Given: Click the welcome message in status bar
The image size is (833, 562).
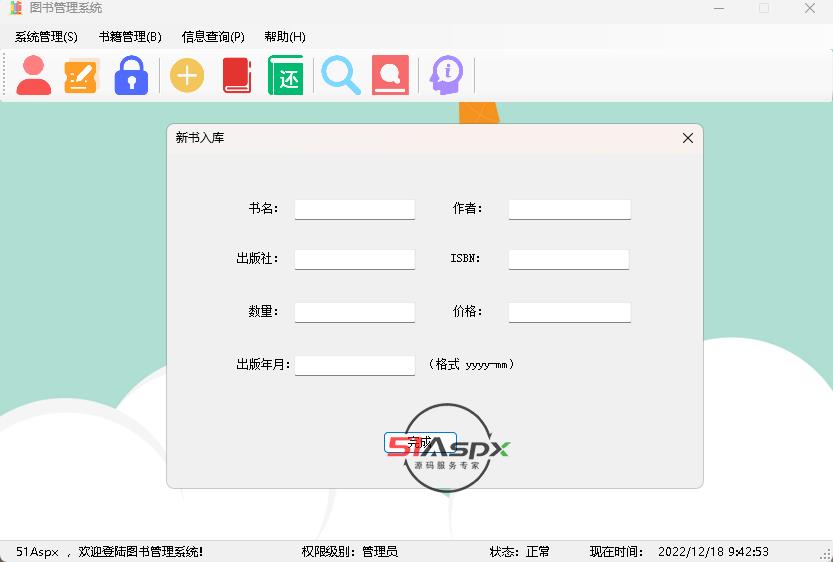Looking at the screenshot, I should [x=109, y=551].
